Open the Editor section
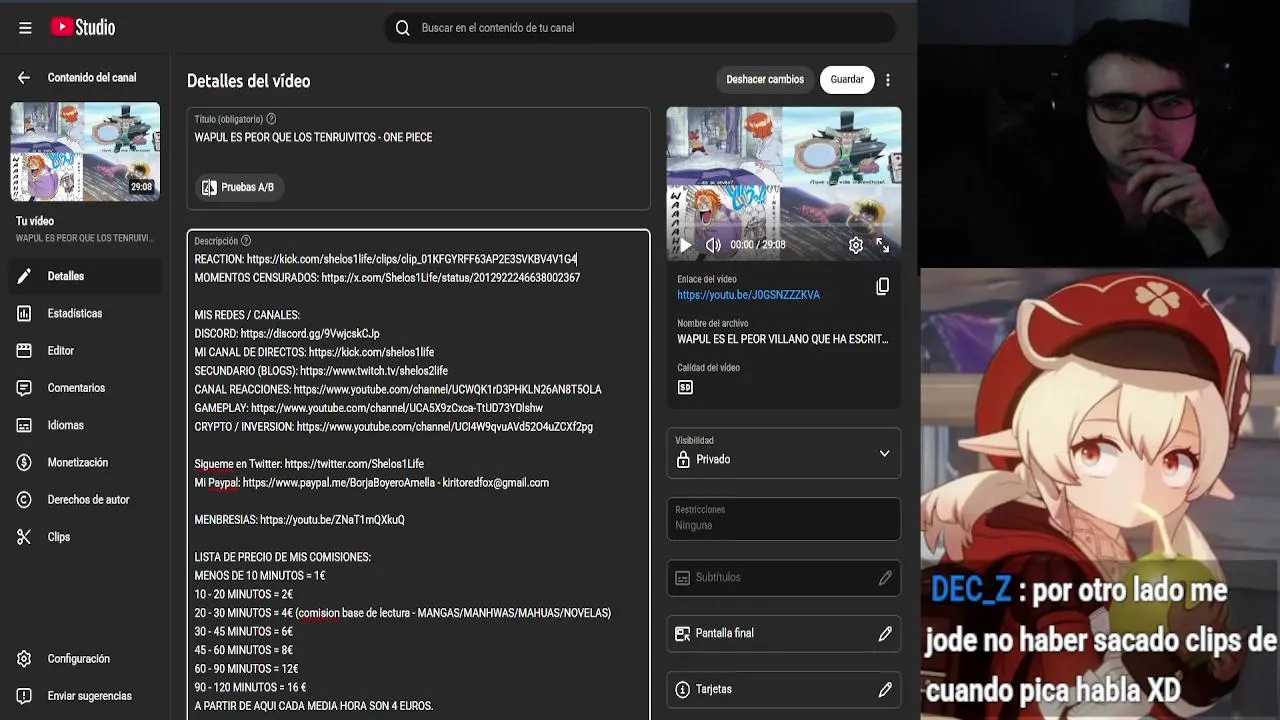1280x720 pixels. pos(85,351)
